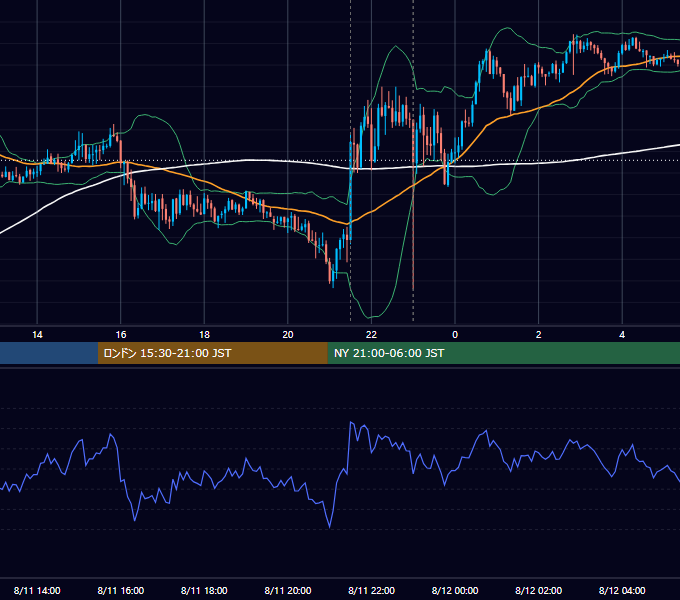
Task: Click the 4 hour label on the price chart axis
Action: (622, 335)
